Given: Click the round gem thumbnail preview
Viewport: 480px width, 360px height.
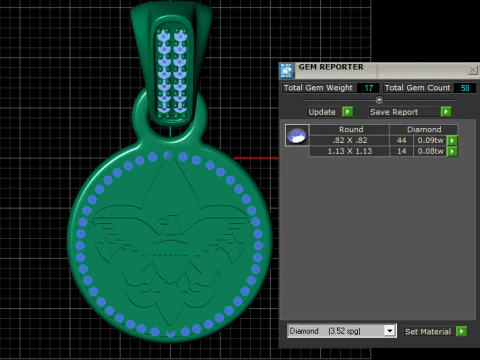Looking at the screenshot, I should 297,135.
